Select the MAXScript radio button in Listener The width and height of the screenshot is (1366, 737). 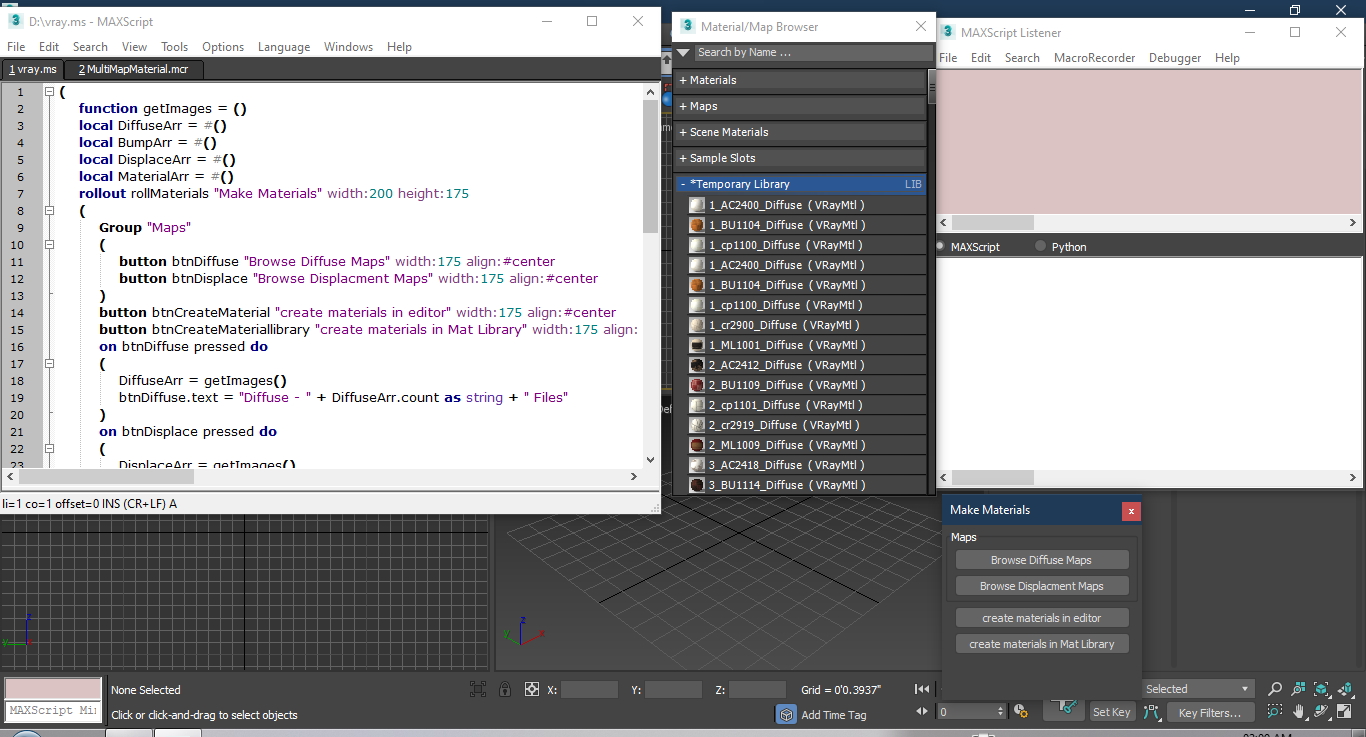point(939,246)
